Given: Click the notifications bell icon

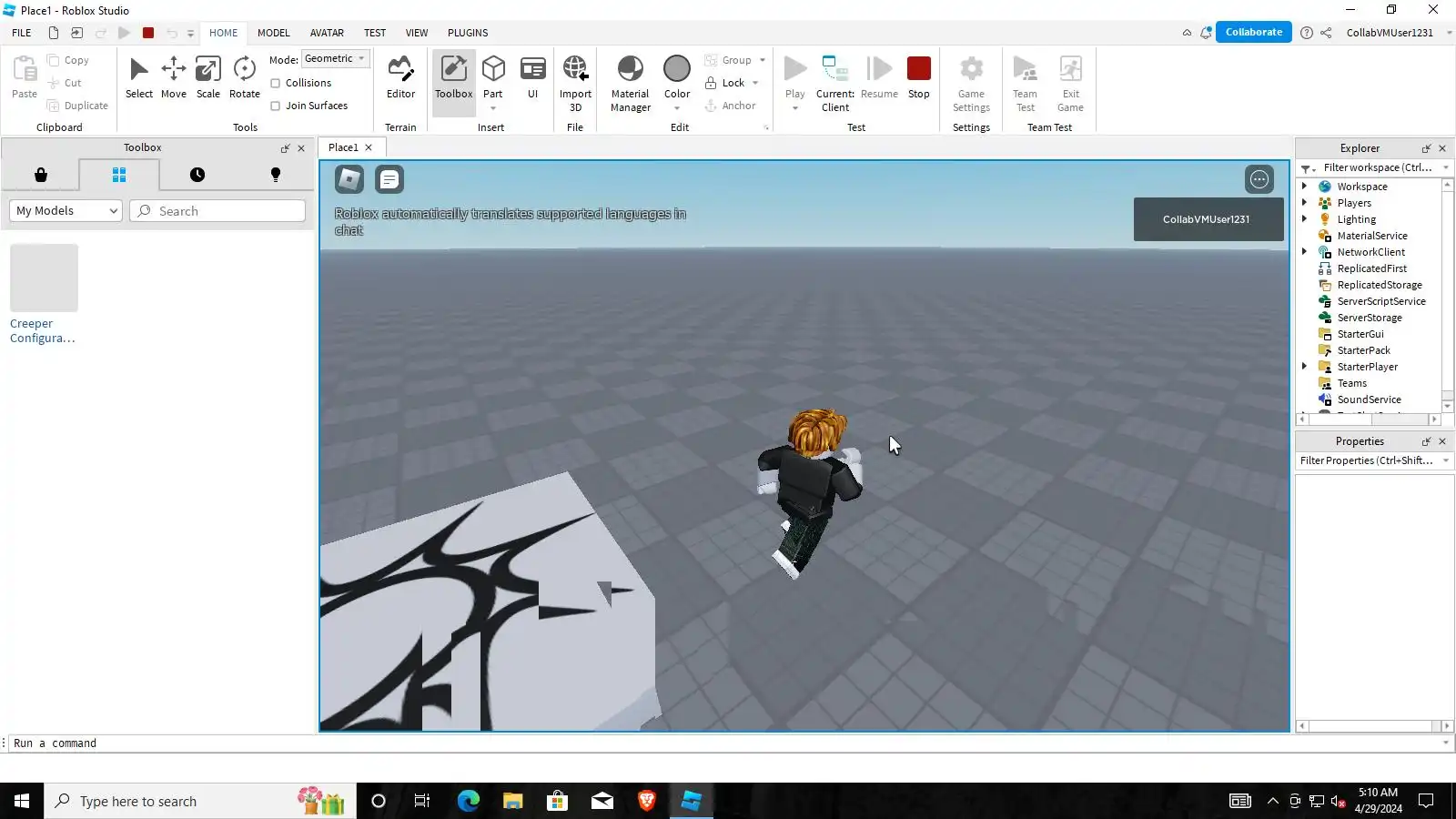Looking at the screenshot, I should (x=1207, y=33).
